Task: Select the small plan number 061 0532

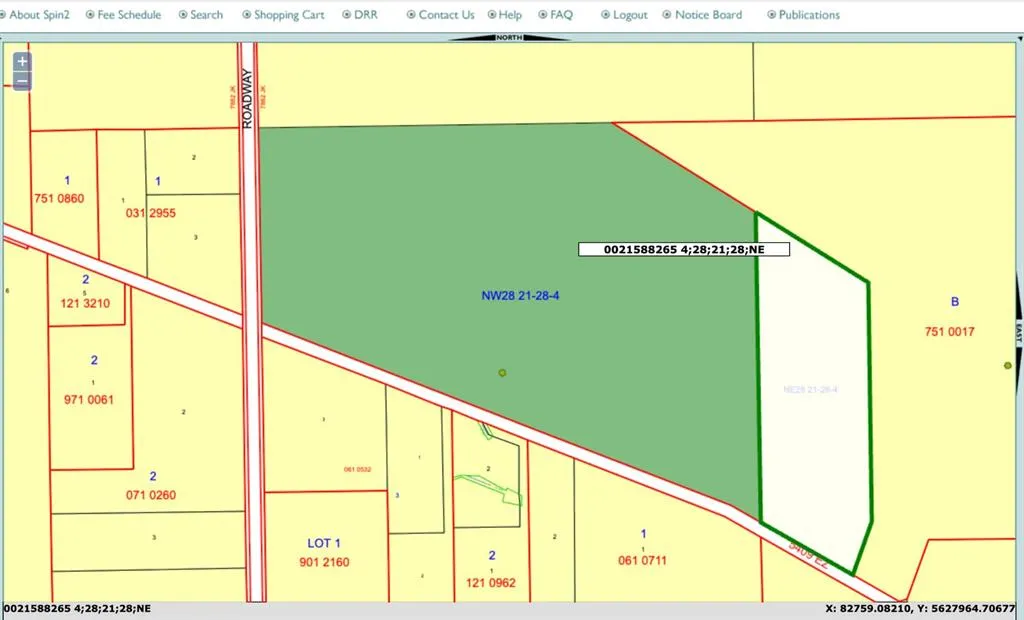Action: click(358, 469)
